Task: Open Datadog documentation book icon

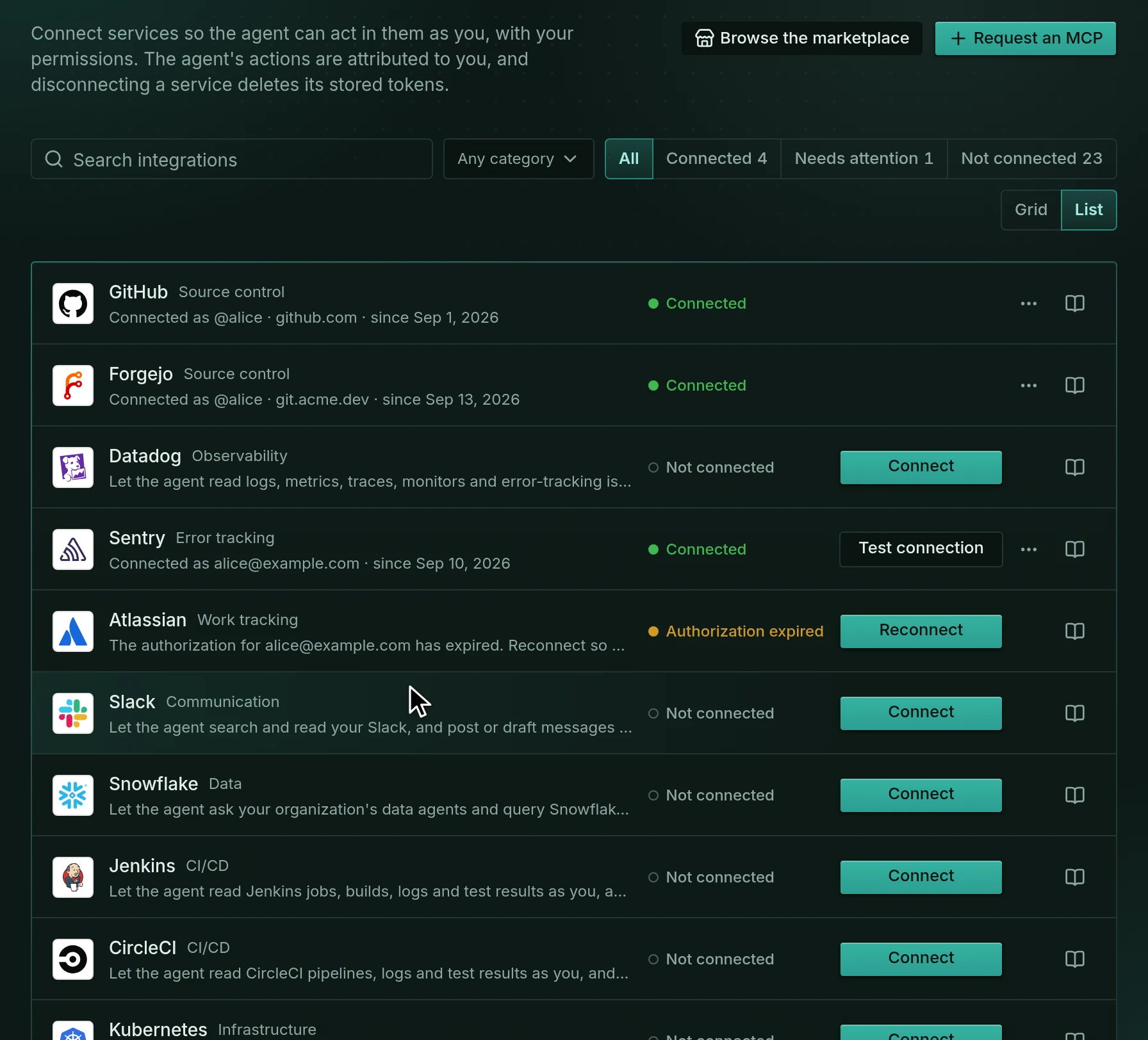Action: (1074, 467)
